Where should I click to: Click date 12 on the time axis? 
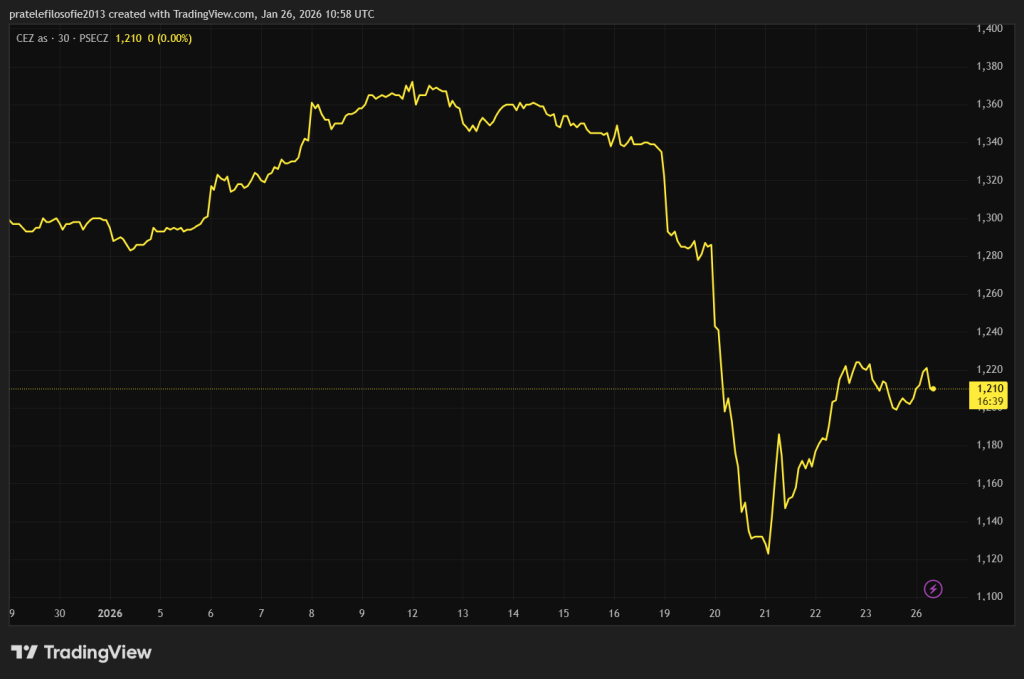click(412, 614)
